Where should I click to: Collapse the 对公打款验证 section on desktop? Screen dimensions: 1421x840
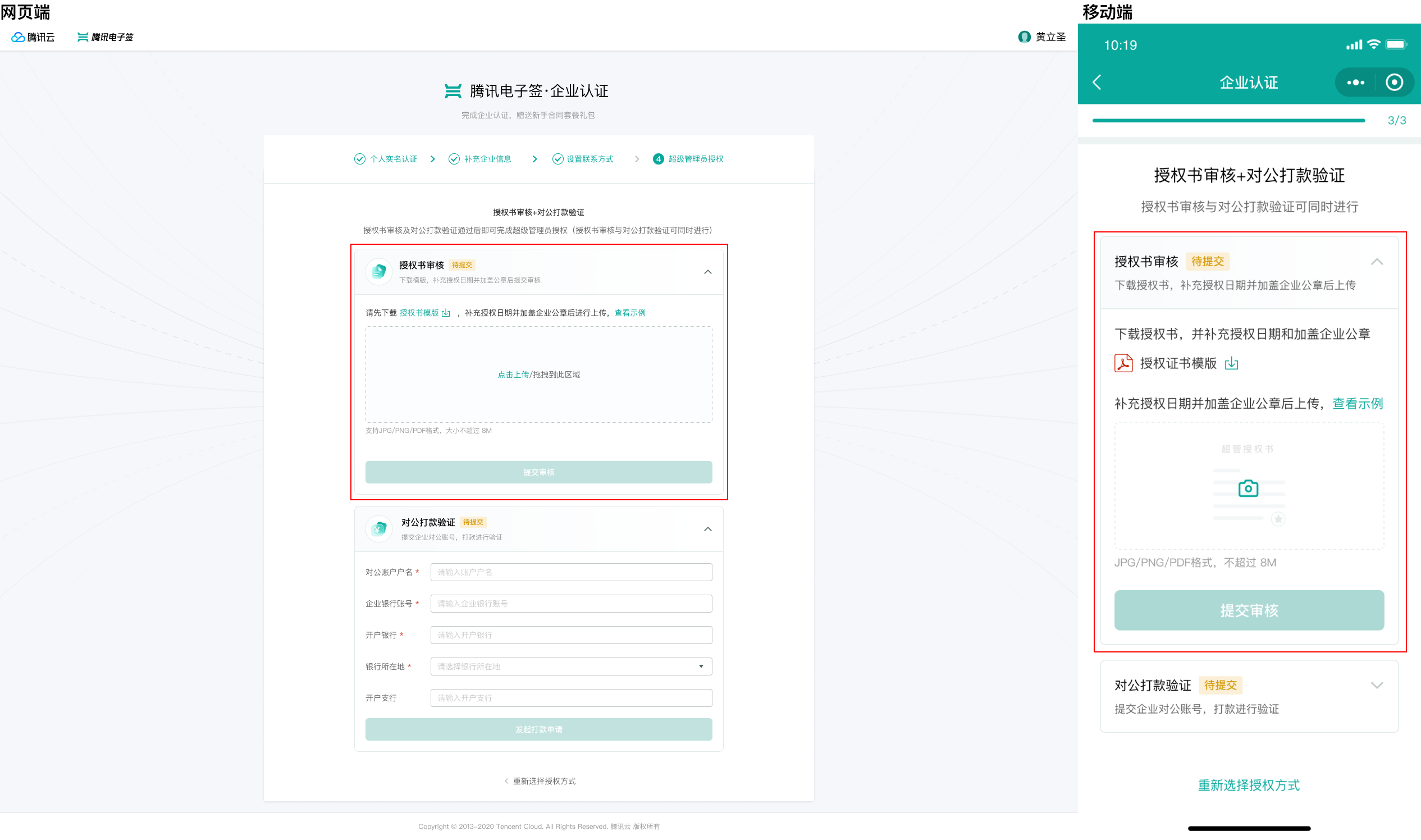pos(707,529)
